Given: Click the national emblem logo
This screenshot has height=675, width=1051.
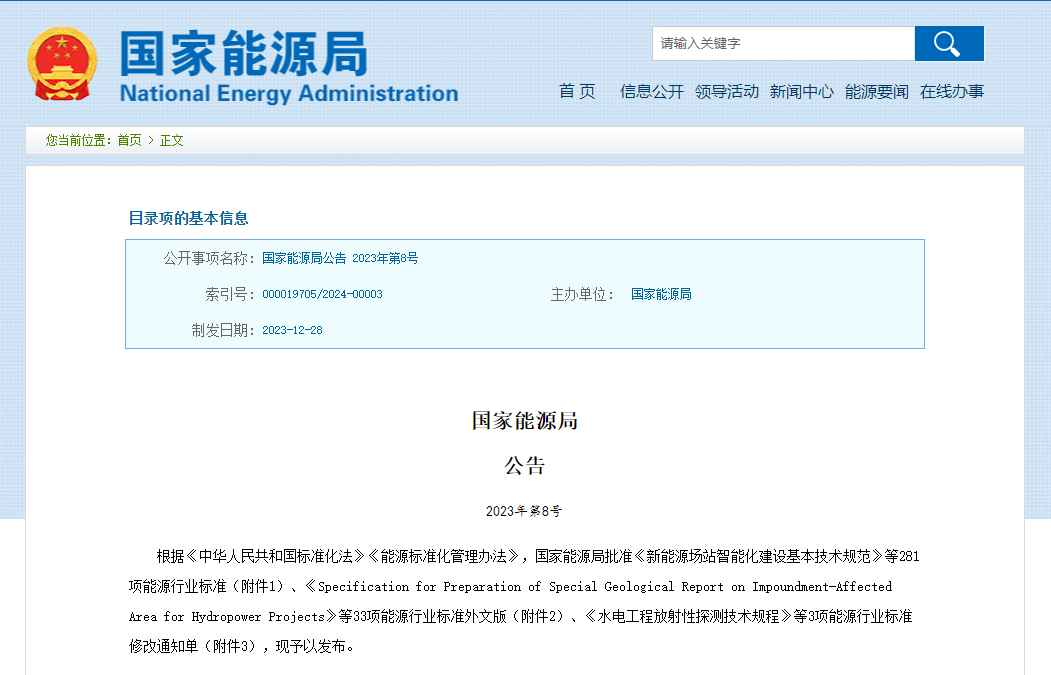Looking at the screenshot, I should tap(62, 64).
